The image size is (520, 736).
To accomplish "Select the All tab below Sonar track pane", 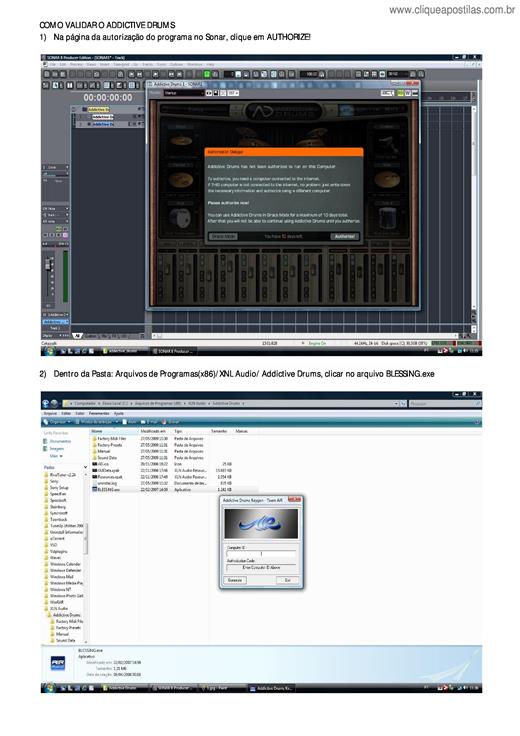I will [78, 336].
